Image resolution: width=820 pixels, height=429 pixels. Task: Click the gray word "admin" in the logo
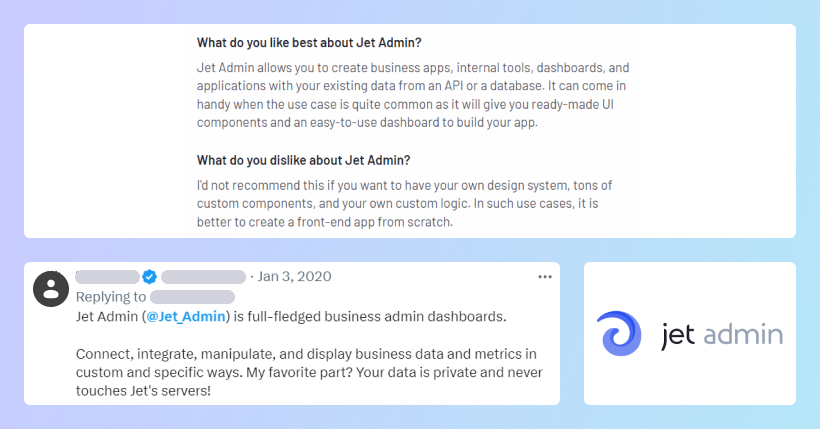743,335
